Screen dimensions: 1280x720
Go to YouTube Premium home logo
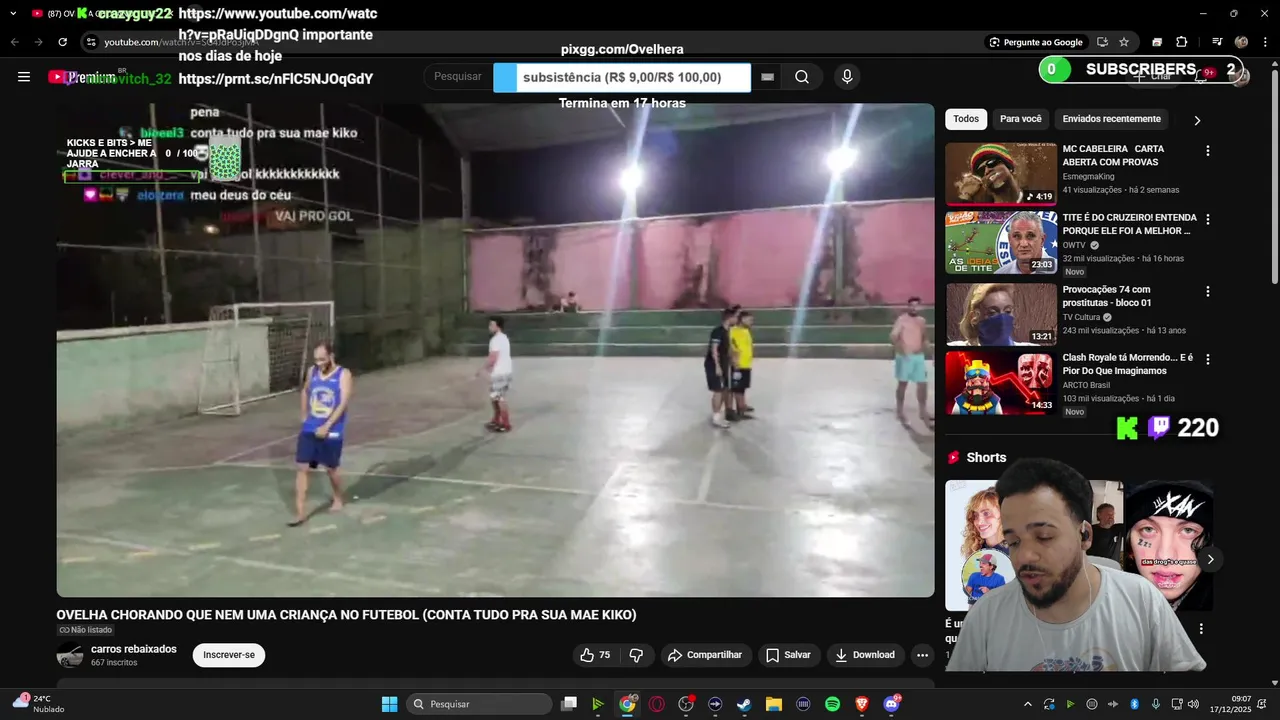[83, 77]
